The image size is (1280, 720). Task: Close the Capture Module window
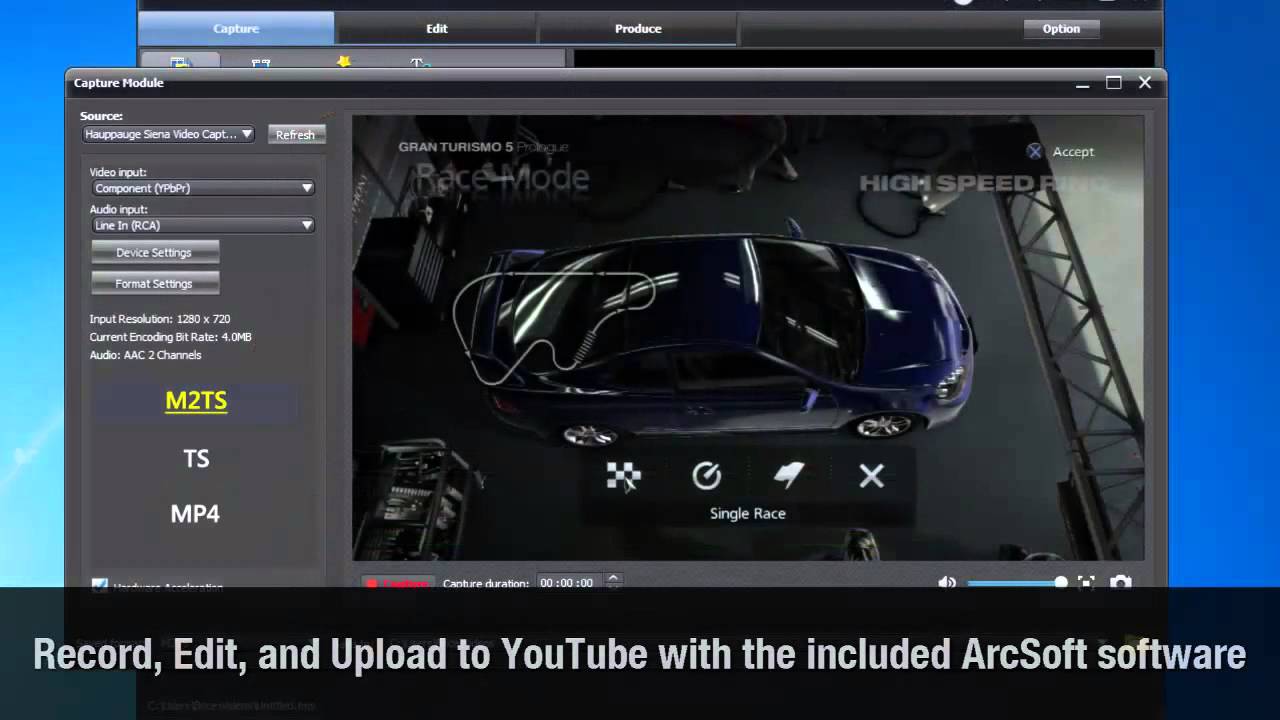pos(1145,83)
